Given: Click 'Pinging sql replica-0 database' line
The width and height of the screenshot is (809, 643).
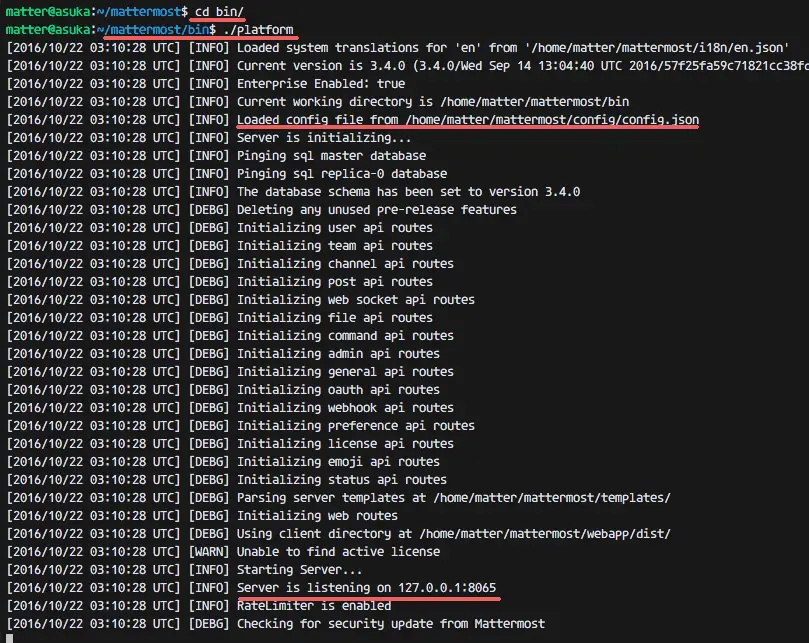Looking at the screenshot, I should [x=342, y=174].
